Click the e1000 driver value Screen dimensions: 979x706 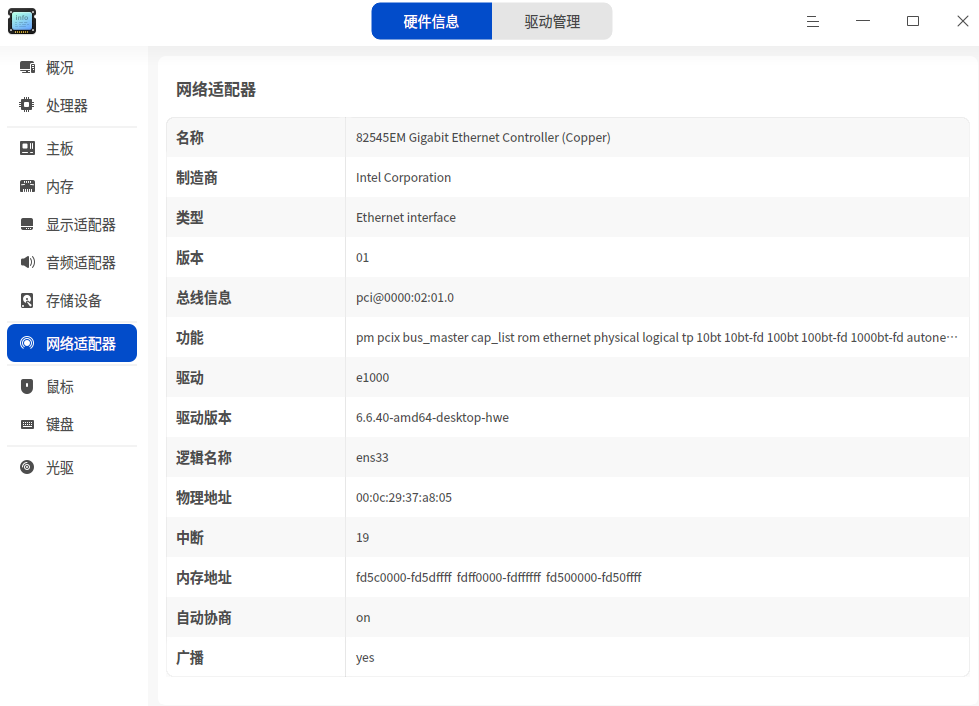[372, 378]
